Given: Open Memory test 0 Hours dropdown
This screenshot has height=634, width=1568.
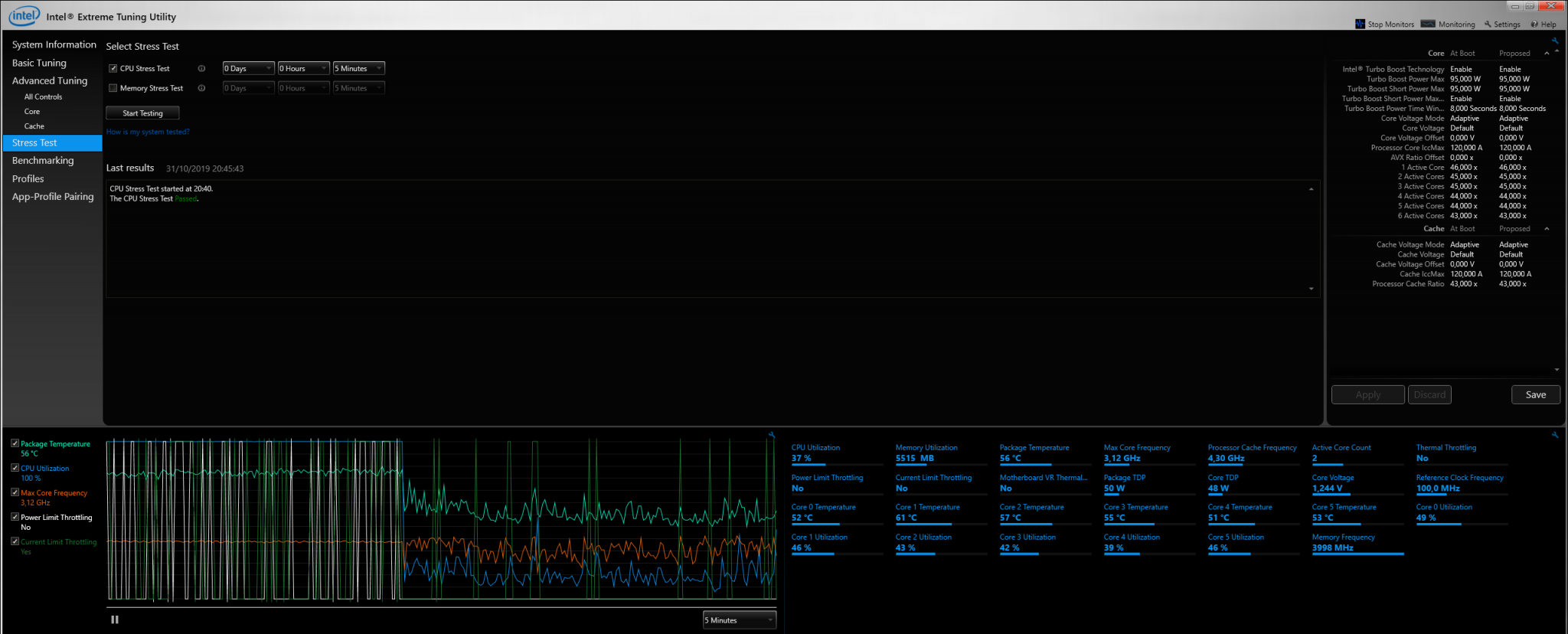Looking at the screenshot, I should [x=303, y=88].
